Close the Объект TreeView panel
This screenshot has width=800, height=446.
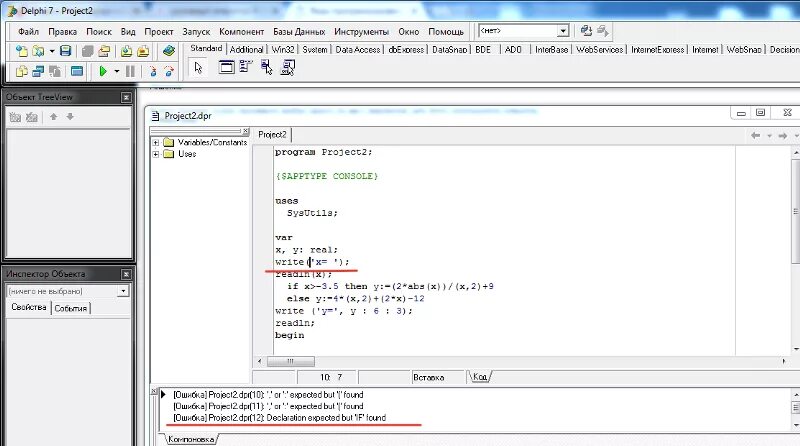[x=126, y=97]
